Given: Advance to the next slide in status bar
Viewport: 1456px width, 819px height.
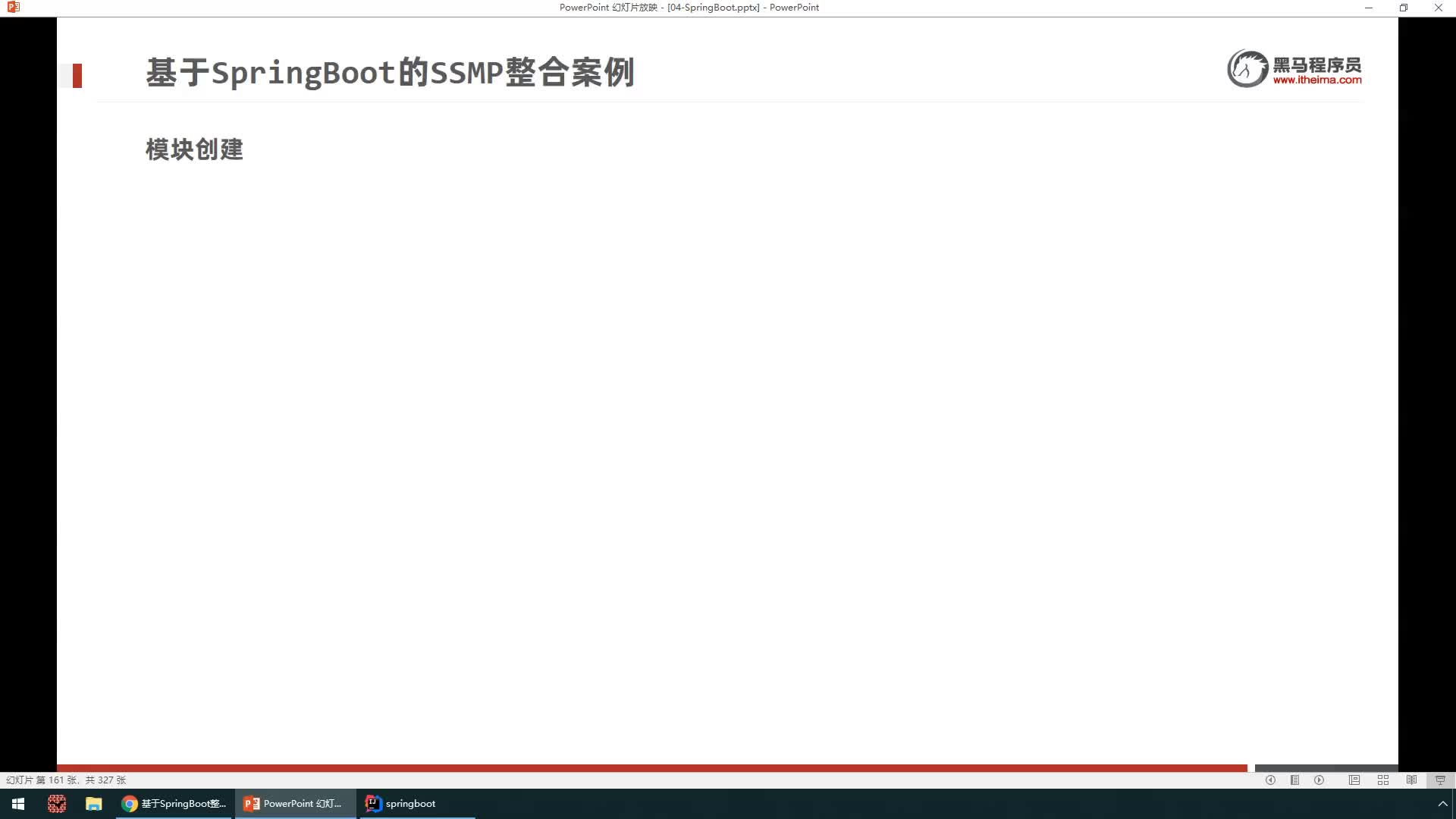Looking at the screenshot, I should (x=1319, y=780).
